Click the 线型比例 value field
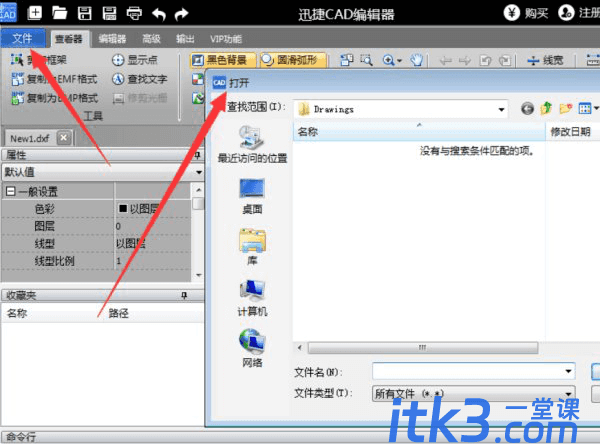 (153, 261)
